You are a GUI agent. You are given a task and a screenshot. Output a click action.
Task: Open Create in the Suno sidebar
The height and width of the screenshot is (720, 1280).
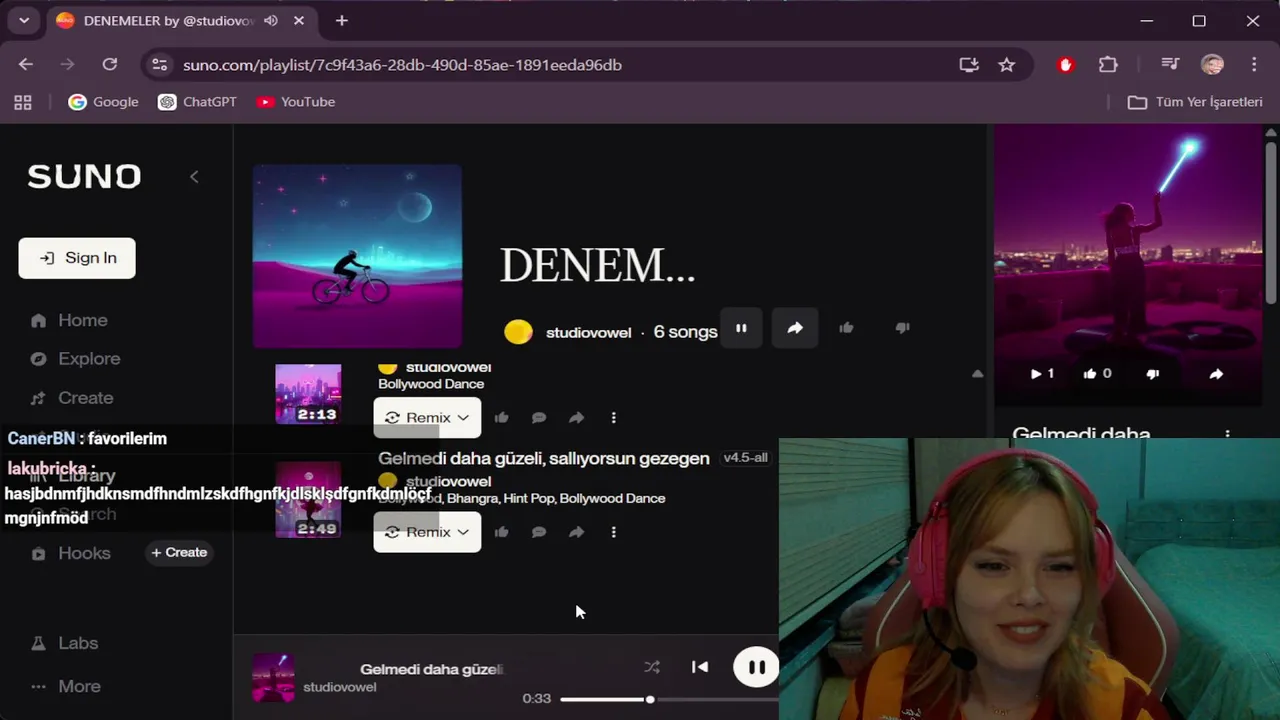tap(72, 398)
